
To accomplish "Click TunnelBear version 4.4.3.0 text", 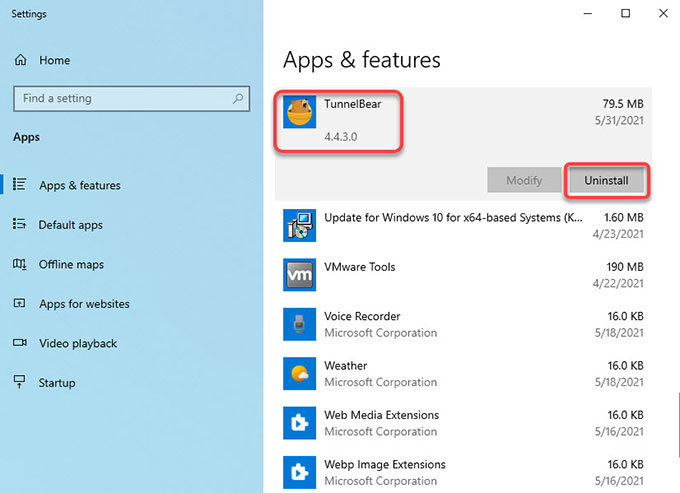I will pos(341,137).
